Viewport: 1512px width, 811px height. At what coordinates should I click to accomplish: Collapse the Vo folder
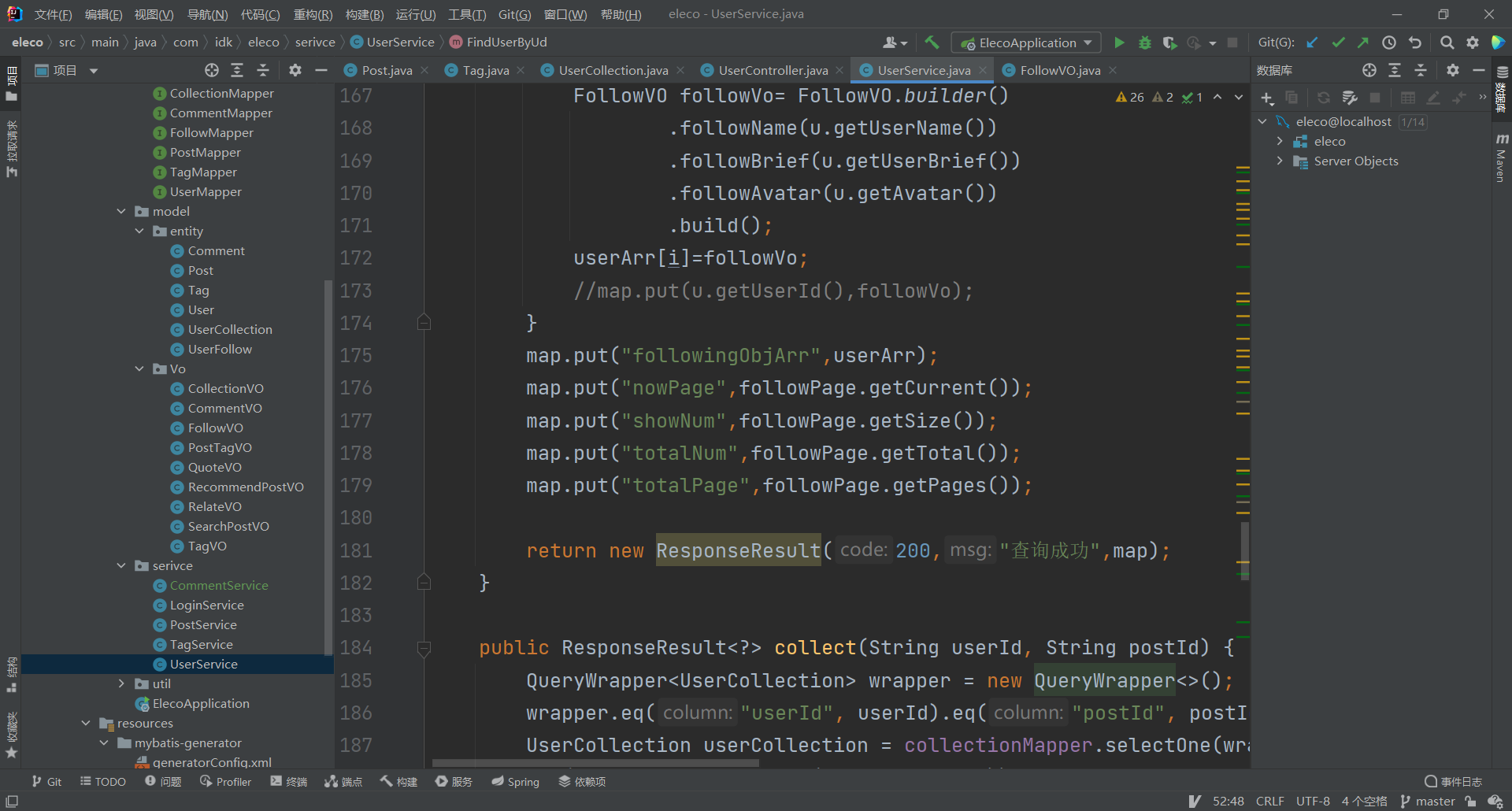coord(139,368)
